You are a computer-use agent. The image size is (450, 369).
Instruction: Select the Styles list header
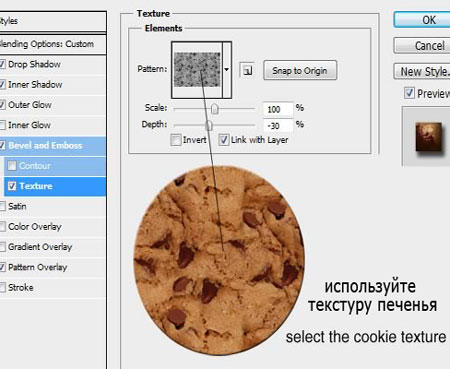(53, 21)
